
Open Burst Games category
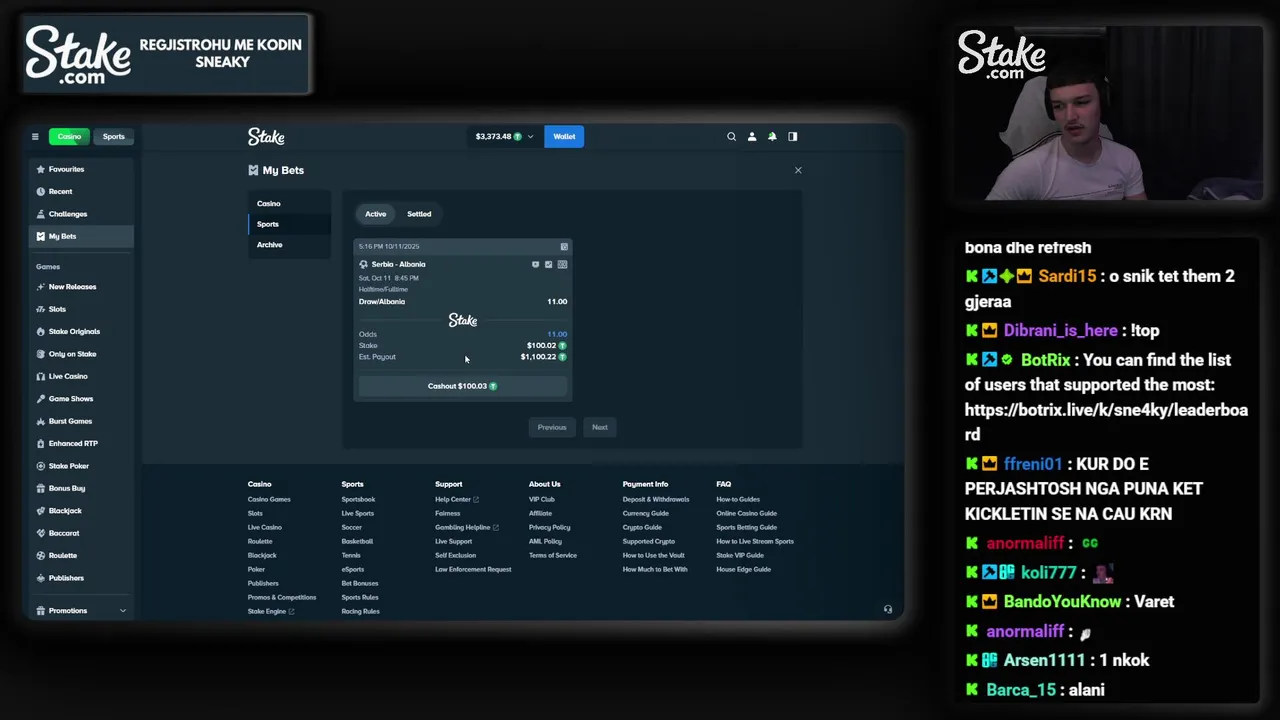[81, 421]
